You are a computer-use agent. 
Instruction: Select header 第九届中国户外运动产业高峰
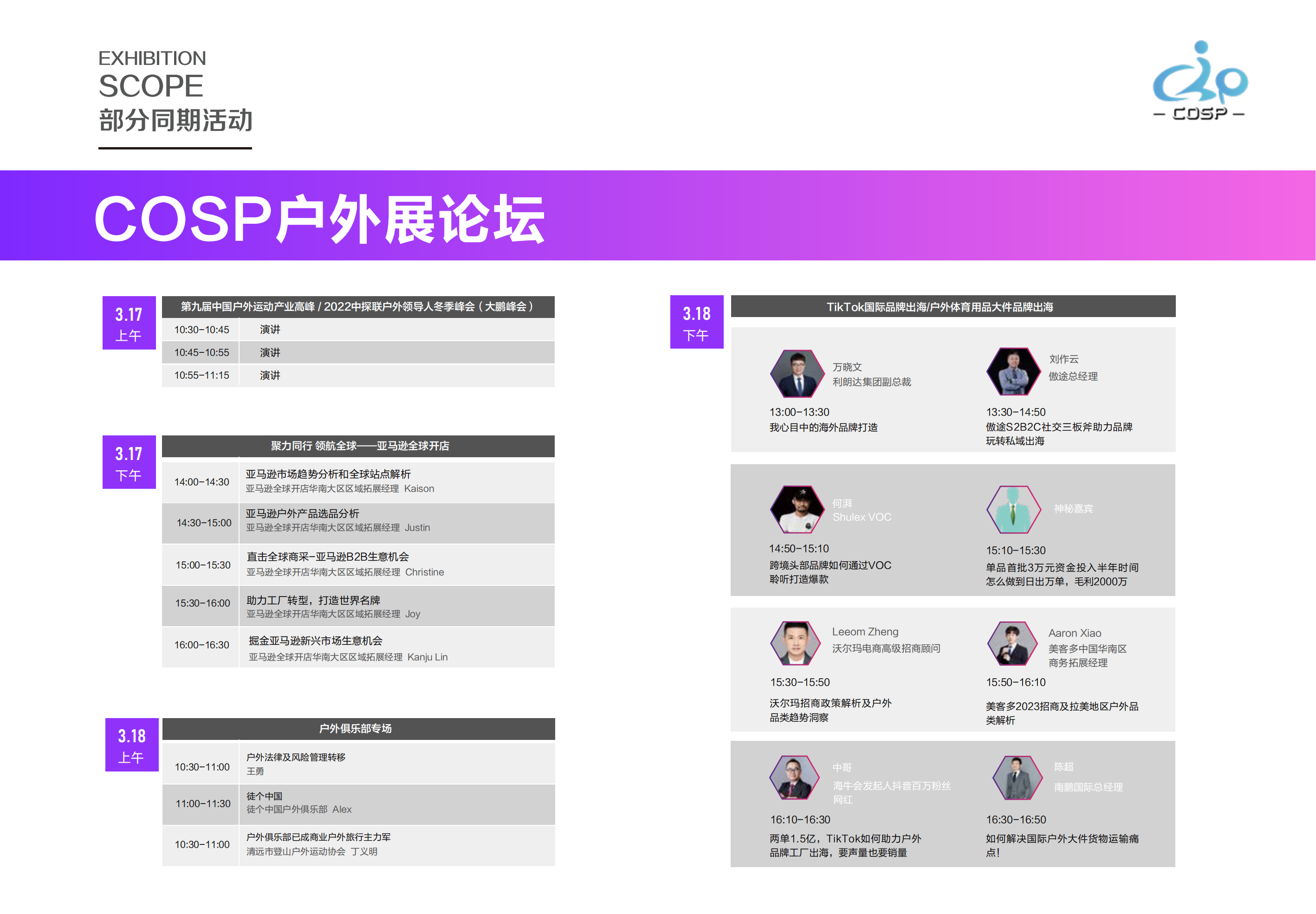pyautogui.click(x=358, y=307)
